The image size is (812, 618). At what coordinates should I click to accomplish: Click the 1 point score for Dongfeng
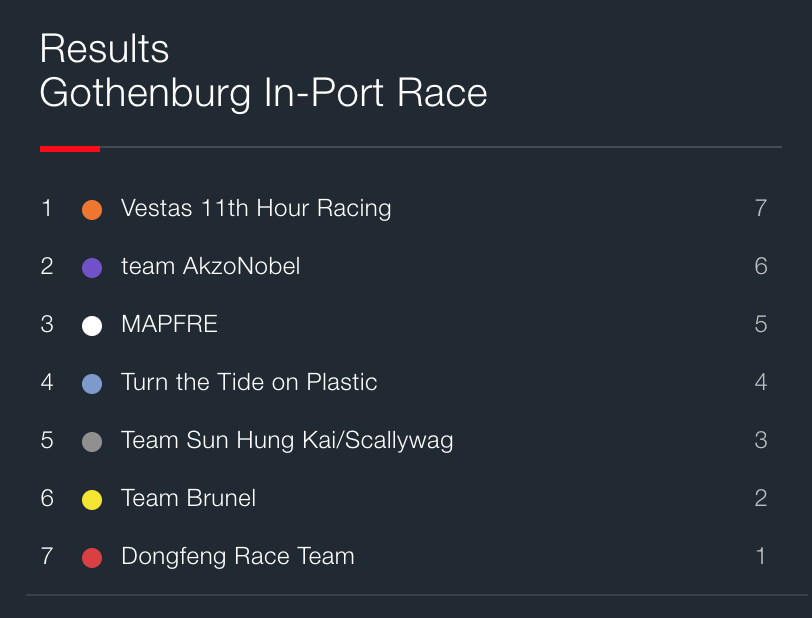click(x=761, y=556)
